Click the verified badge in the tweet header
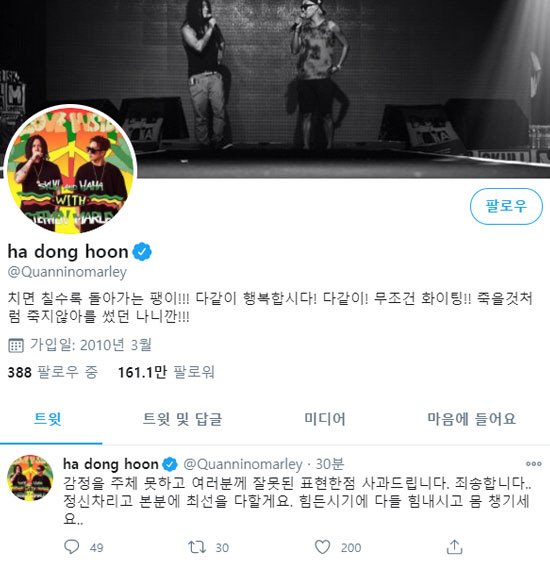 tap(169, 465)
